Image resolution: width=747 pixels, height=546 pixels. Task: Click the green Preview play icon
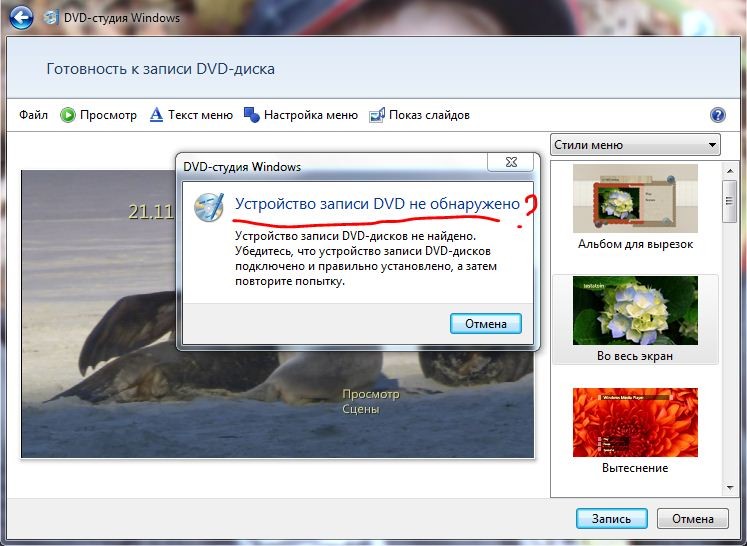pyautogui.click(x=68, y=115)
